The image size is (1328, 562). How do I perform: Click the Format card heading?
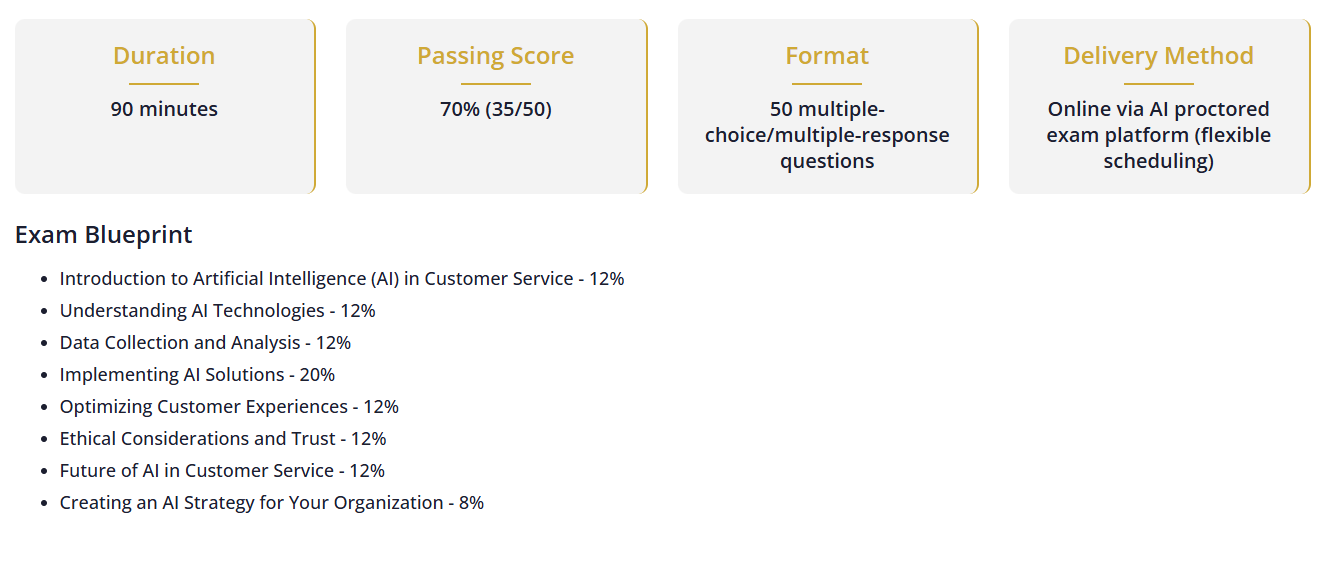coord(827,56)
